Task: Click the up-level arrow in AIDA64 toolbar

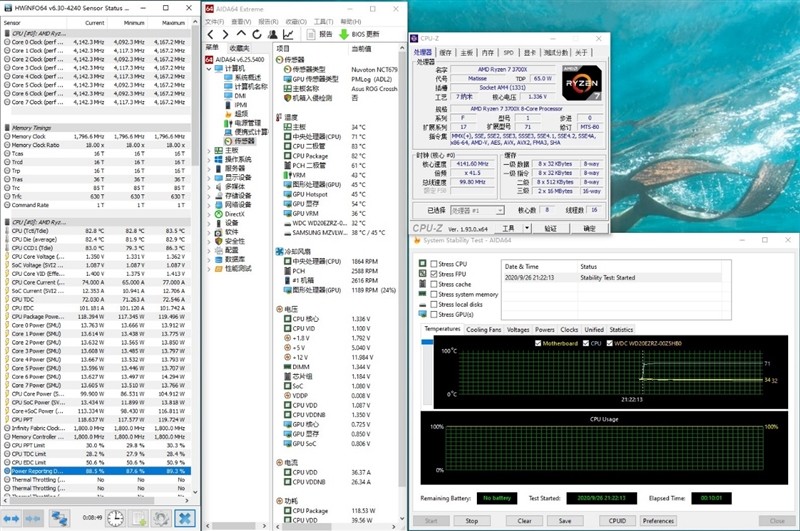Action: (x=241, y=34)
